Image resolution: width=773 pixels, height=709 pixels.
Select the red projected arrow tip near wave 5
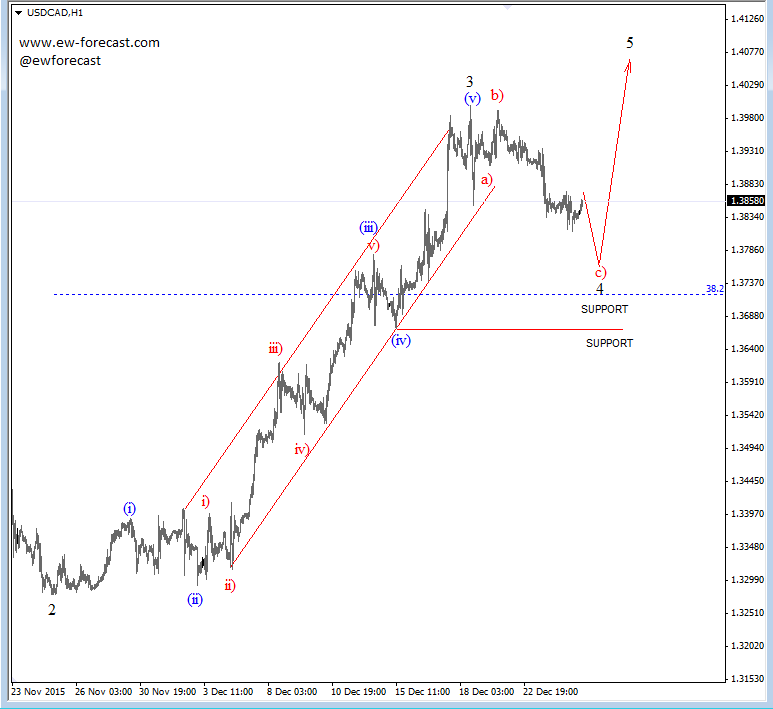coord(629,62)
